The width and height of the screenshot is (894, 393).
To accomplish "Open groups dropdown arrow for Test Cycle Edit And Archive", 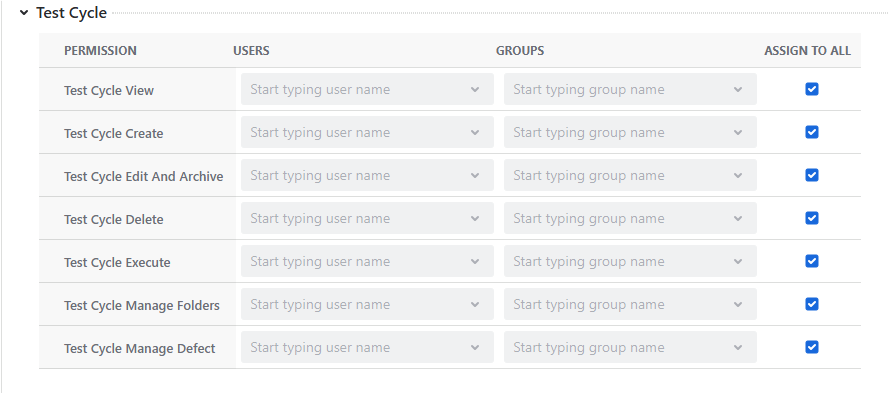I will pyautogui.click(x=738, y=176).
